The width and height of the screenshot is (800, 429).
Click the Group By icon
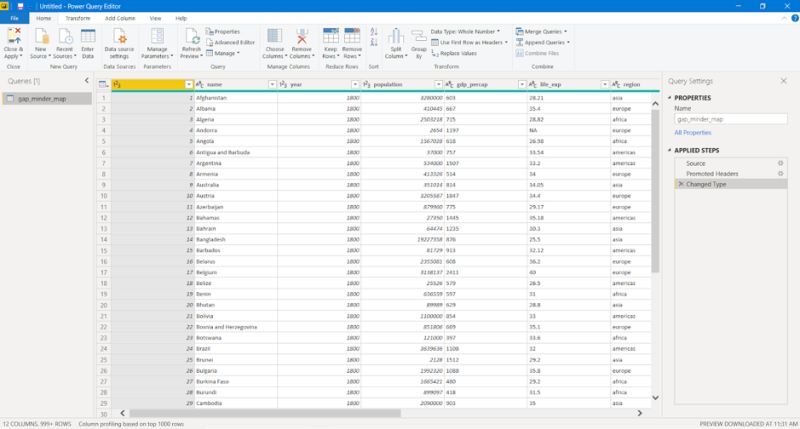click(x=419, y=37)
